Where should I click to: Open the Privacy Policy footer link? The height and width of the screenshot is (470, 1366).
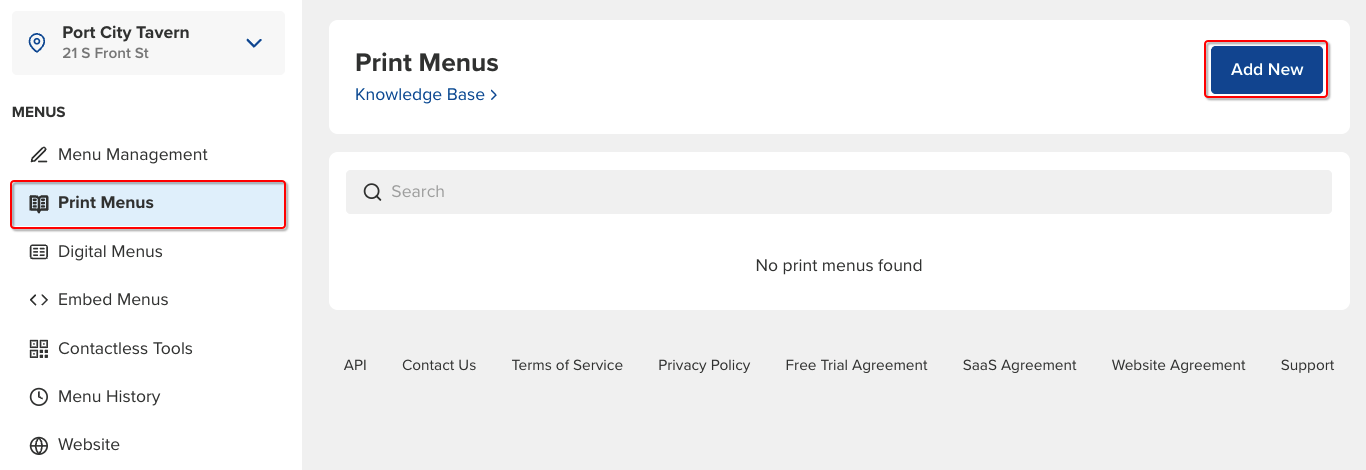click(704, 365)
